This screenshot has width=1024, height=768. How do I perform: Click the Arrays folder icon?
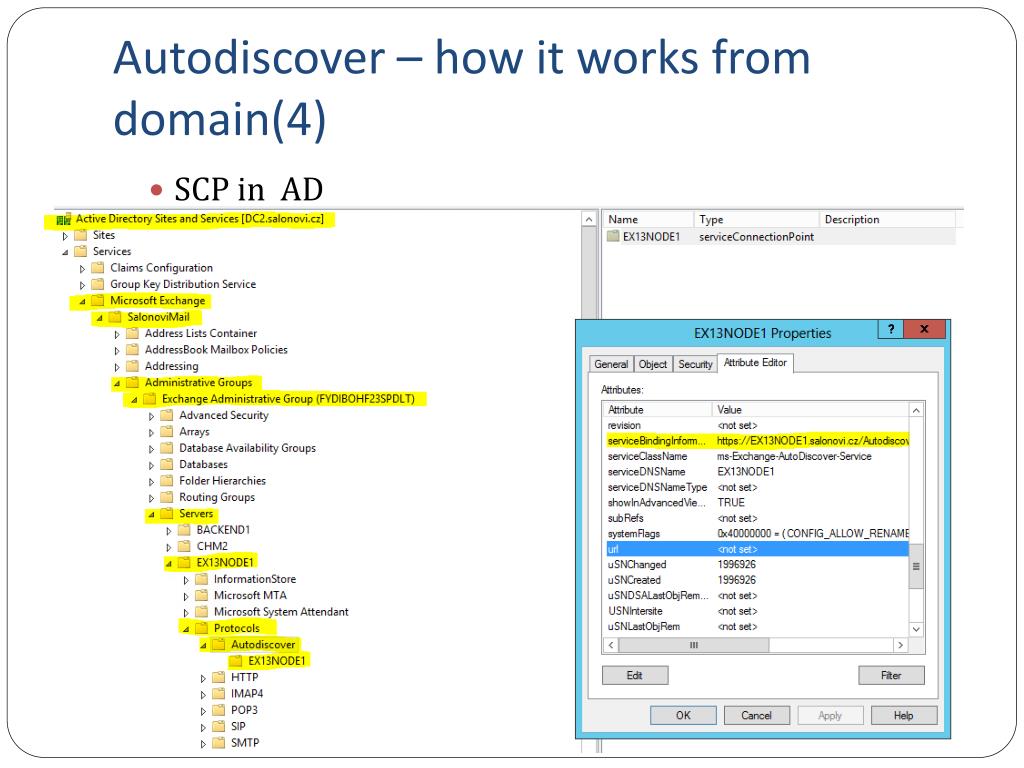167,432
